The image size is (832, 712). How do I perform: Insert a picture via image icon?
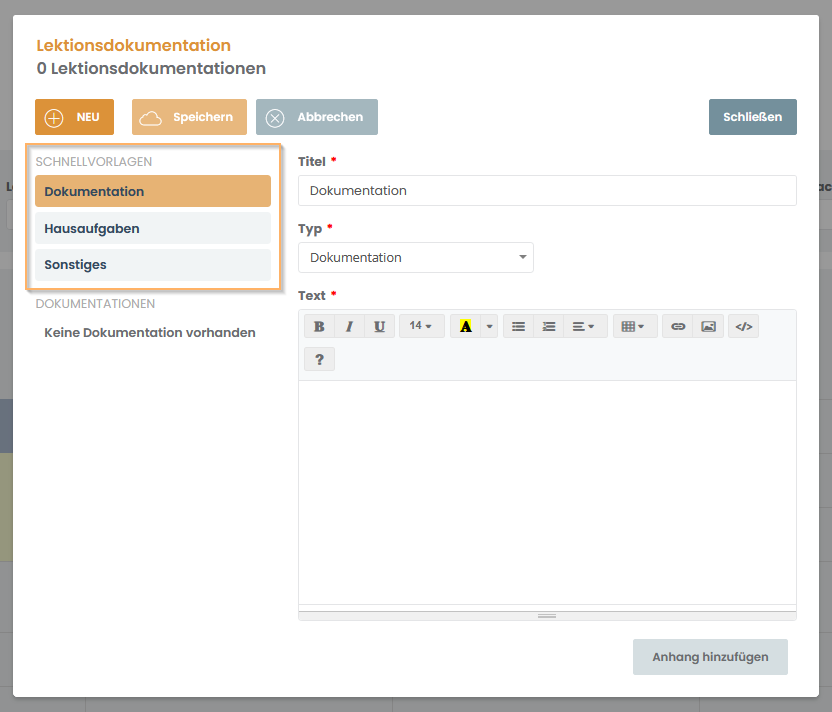(708, 326)
